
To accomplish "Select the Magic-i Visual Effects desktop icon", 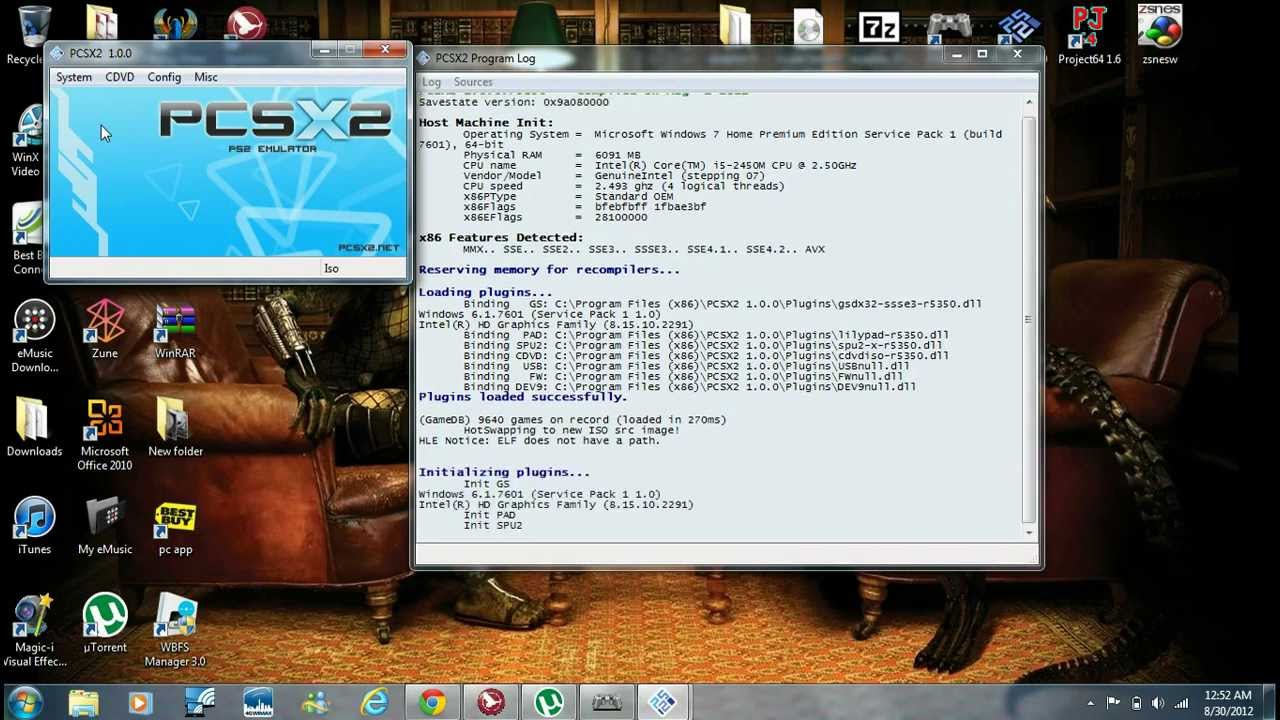I will coord(34,630).
